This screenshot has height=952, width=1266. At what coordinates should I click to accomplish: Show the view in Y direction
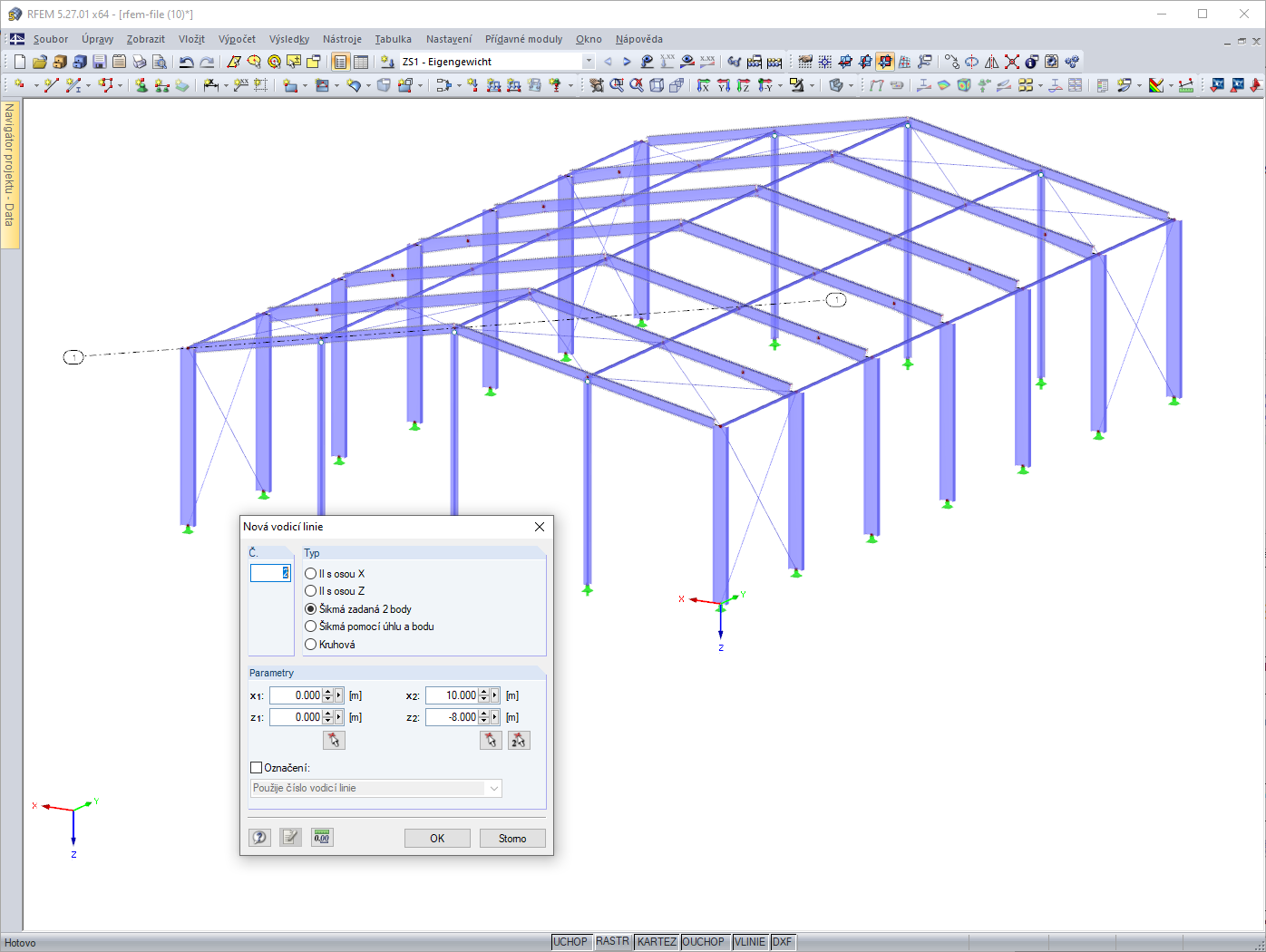[724, 85]
